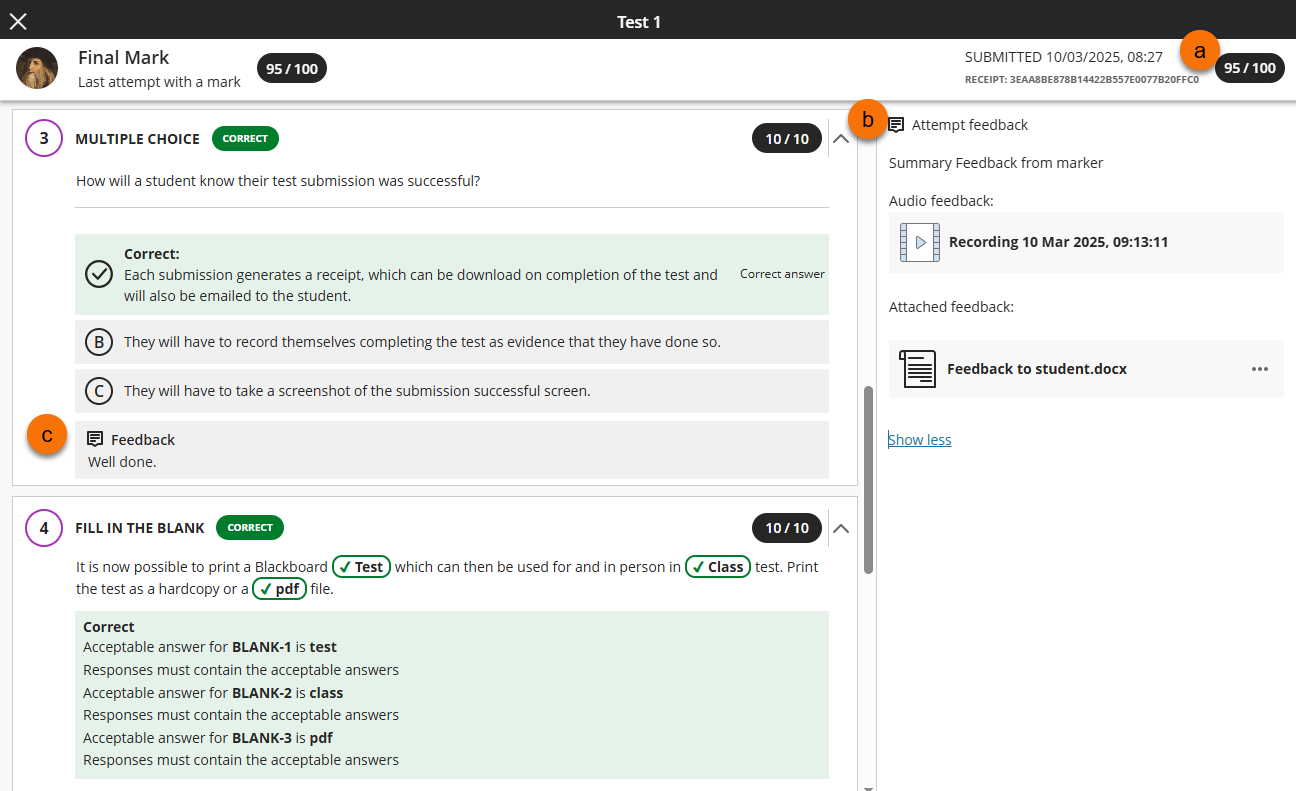Open Feedback to student.docx attachment
Screen dimensions: 1296x791
tap(1036, 369)
